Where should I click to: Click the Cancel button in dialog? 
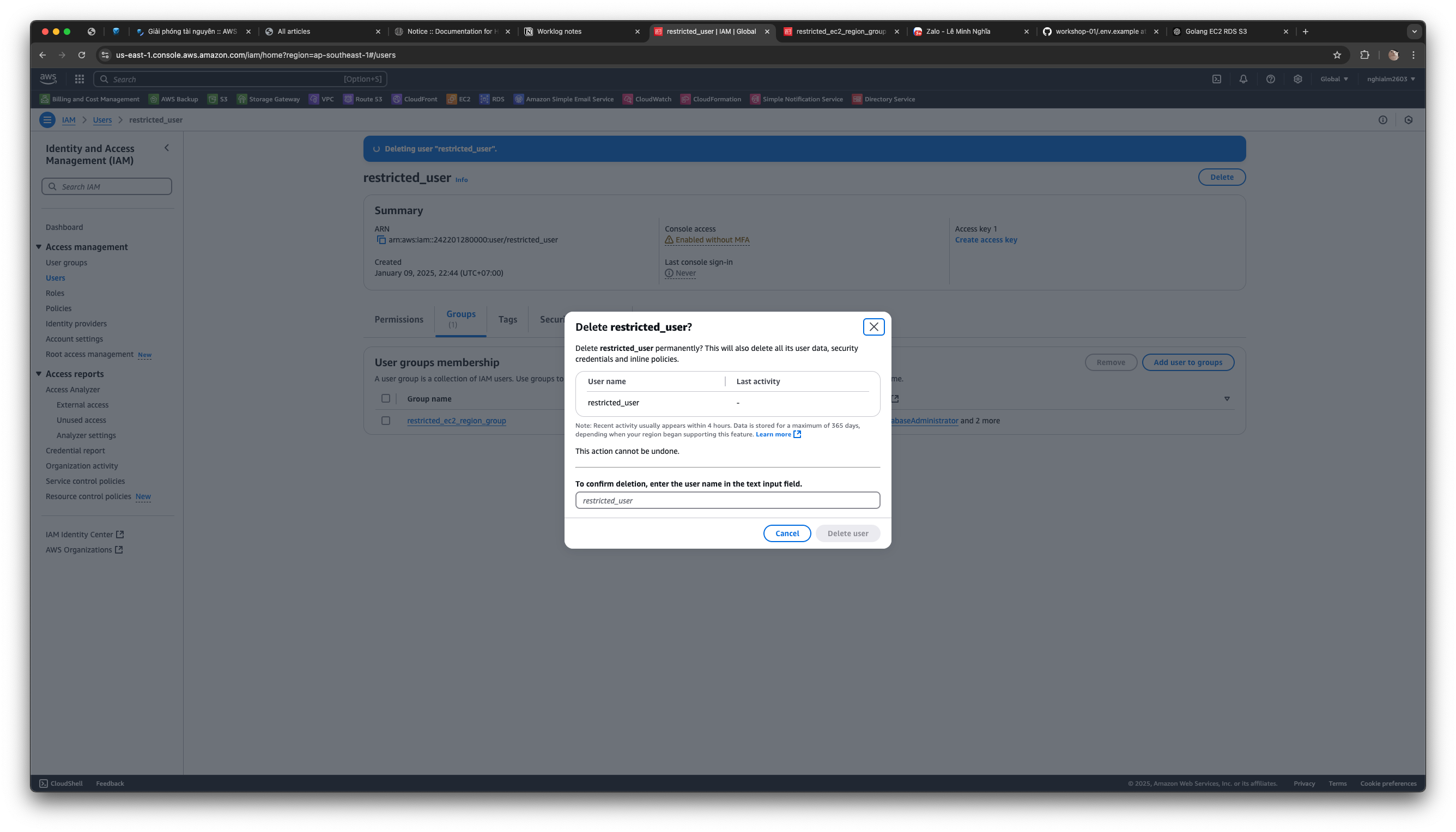point(787,533)
